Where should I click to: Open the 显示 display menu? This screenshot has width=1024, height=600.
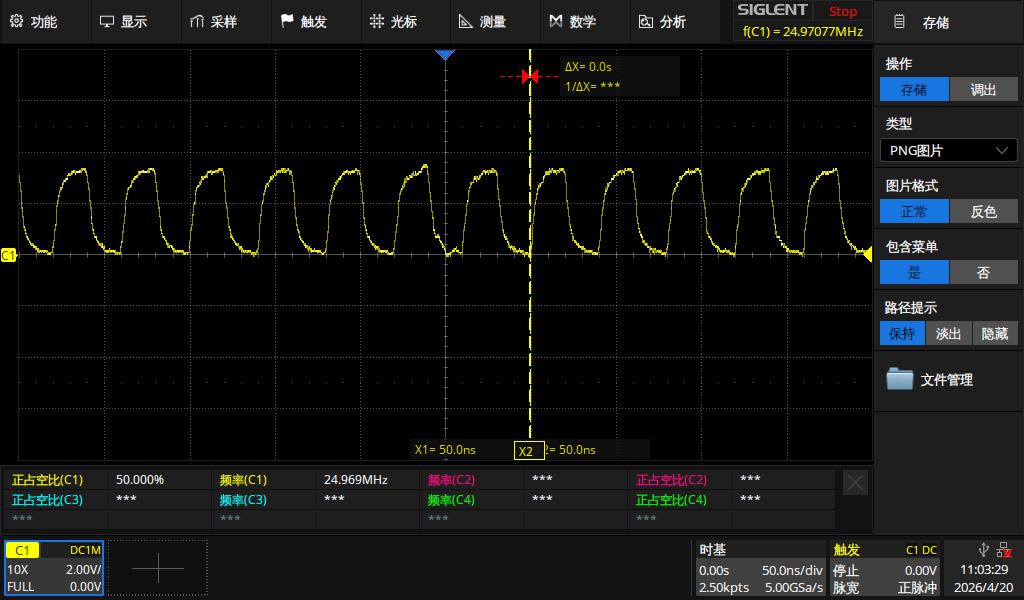click(123, 22)
